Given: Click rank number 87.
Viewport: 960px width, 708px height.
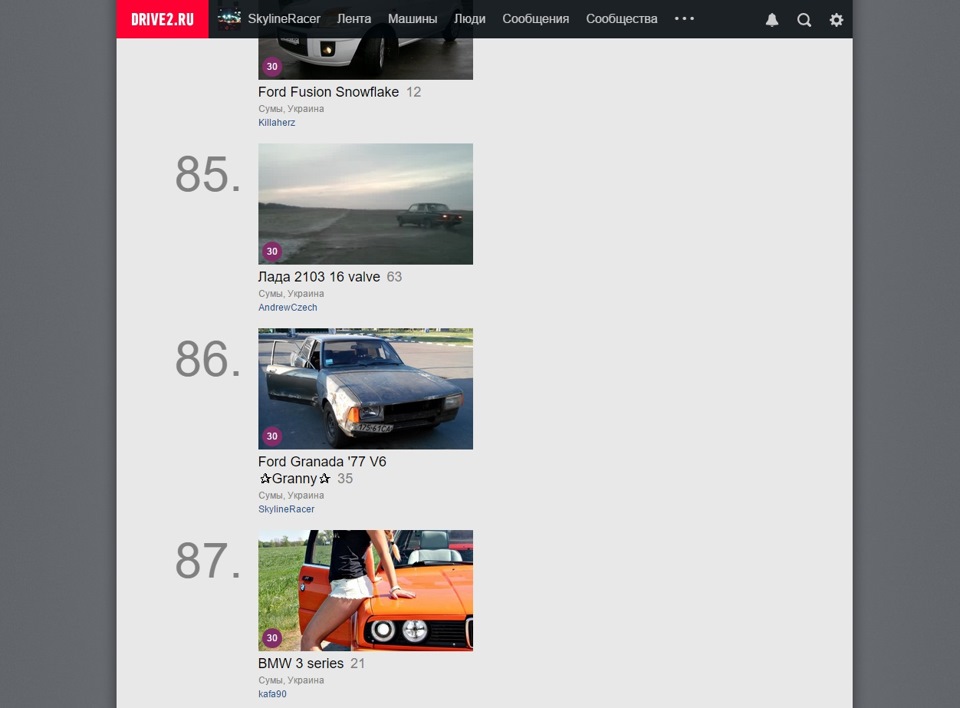Looking at the screenshot, I should [x=208, y=561].
